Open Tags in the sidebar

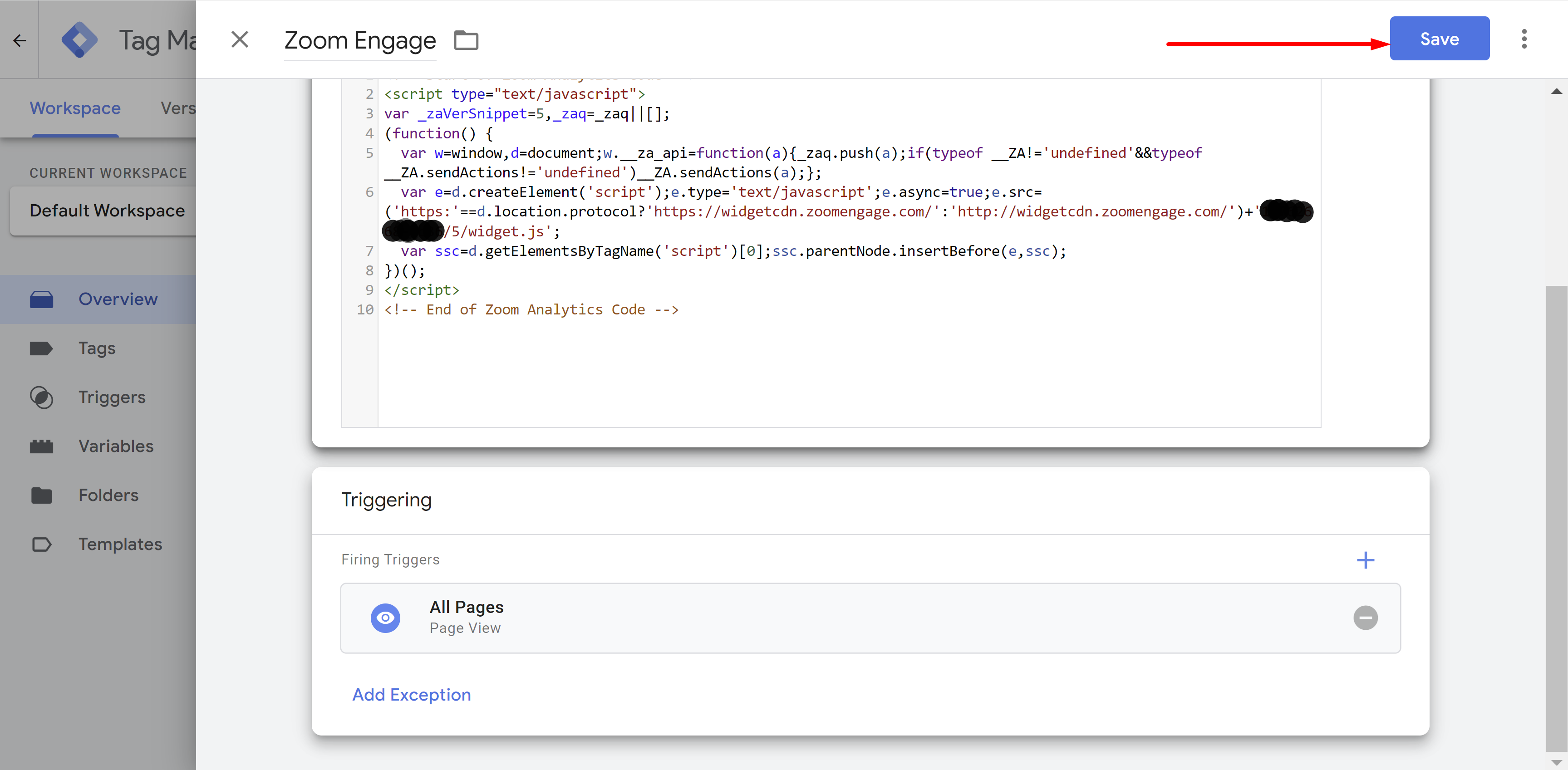98,348
